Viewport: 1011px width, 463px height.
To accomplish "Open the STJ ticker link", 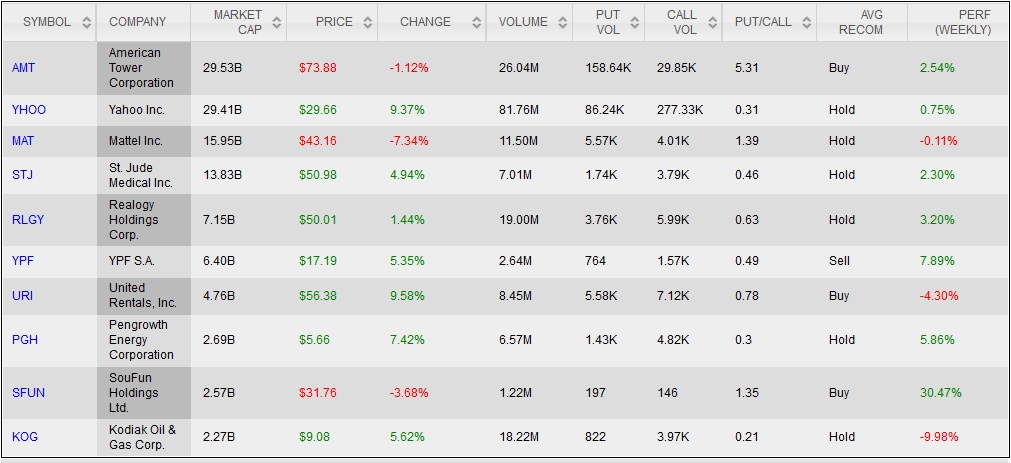I will (x=22, y=175).
